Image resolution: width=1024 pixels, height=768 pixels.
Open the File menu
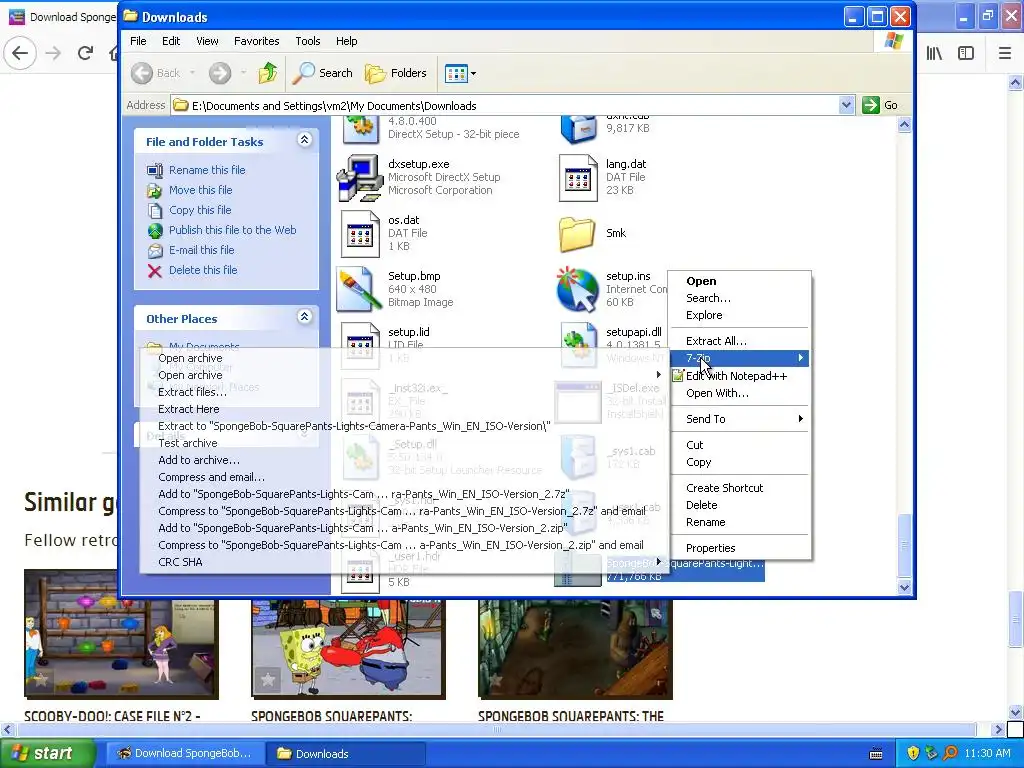[138, 41]
